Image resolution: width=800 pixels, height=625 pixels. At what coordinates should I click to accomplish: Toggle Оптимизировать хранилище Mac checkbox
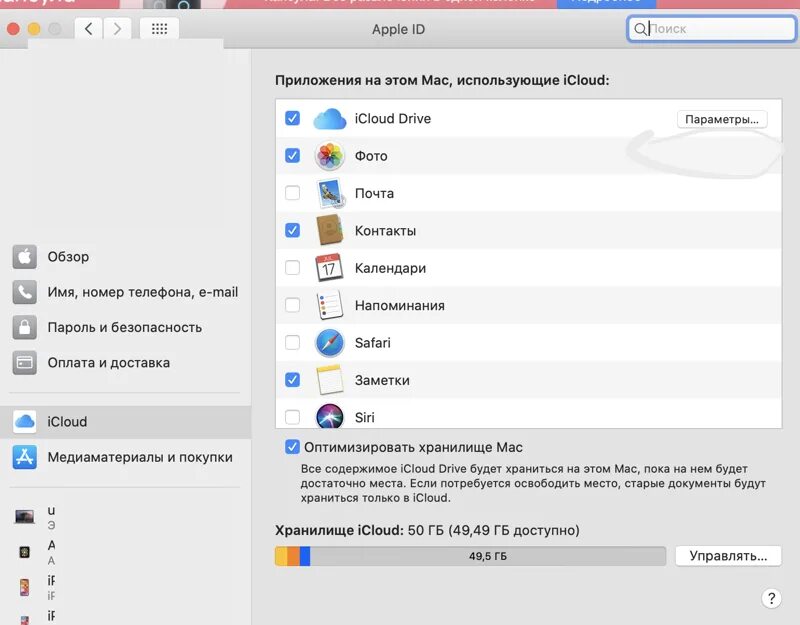pos(292,447)
